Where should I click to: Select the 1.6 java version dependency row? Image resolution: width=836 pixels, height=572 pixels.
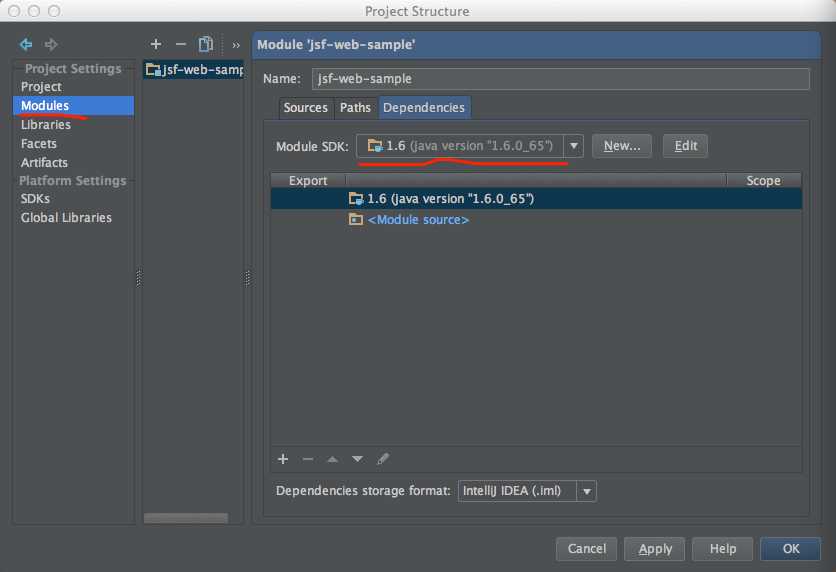click(536, 199)
